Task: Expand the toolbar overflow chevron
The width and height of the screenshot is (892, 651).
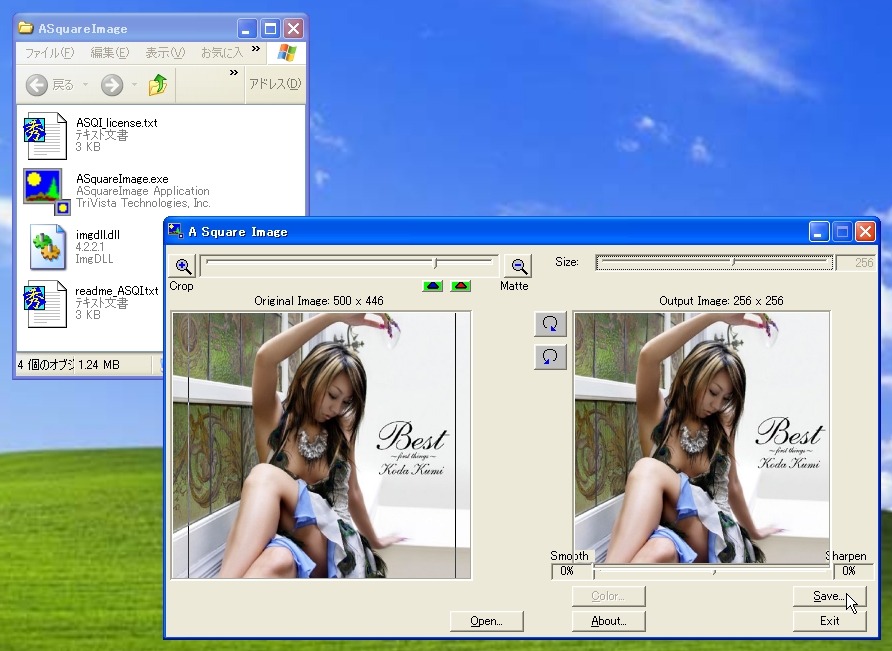Action: [x=234, y=72]
